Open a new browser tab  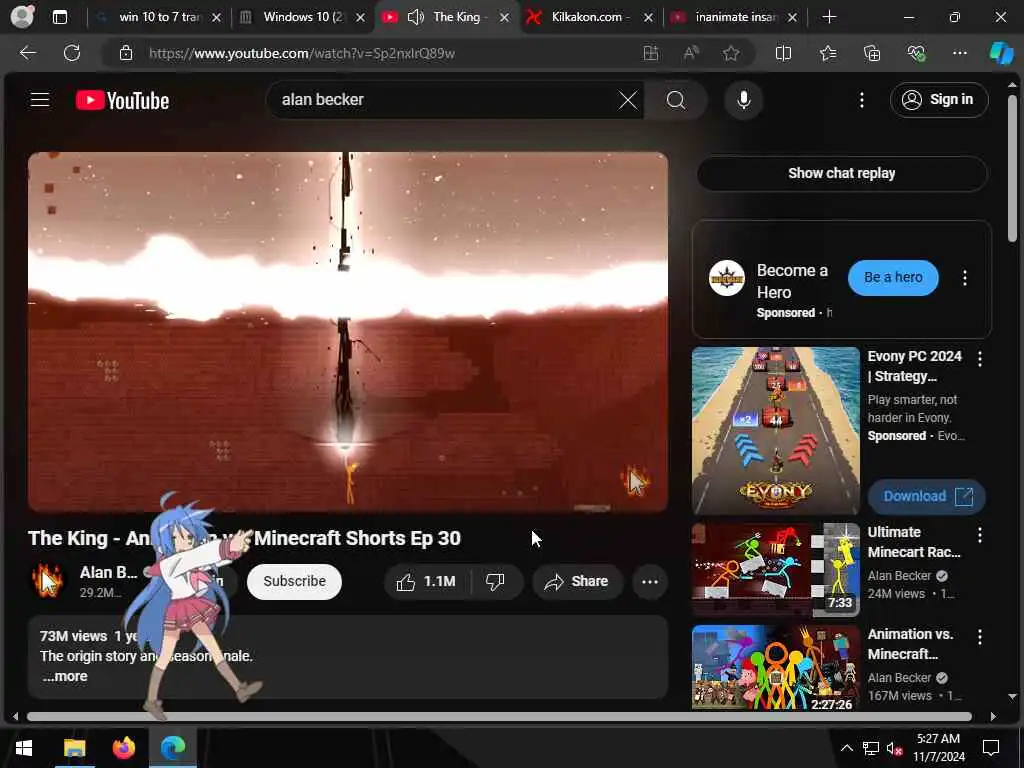(x=829, y=17)
